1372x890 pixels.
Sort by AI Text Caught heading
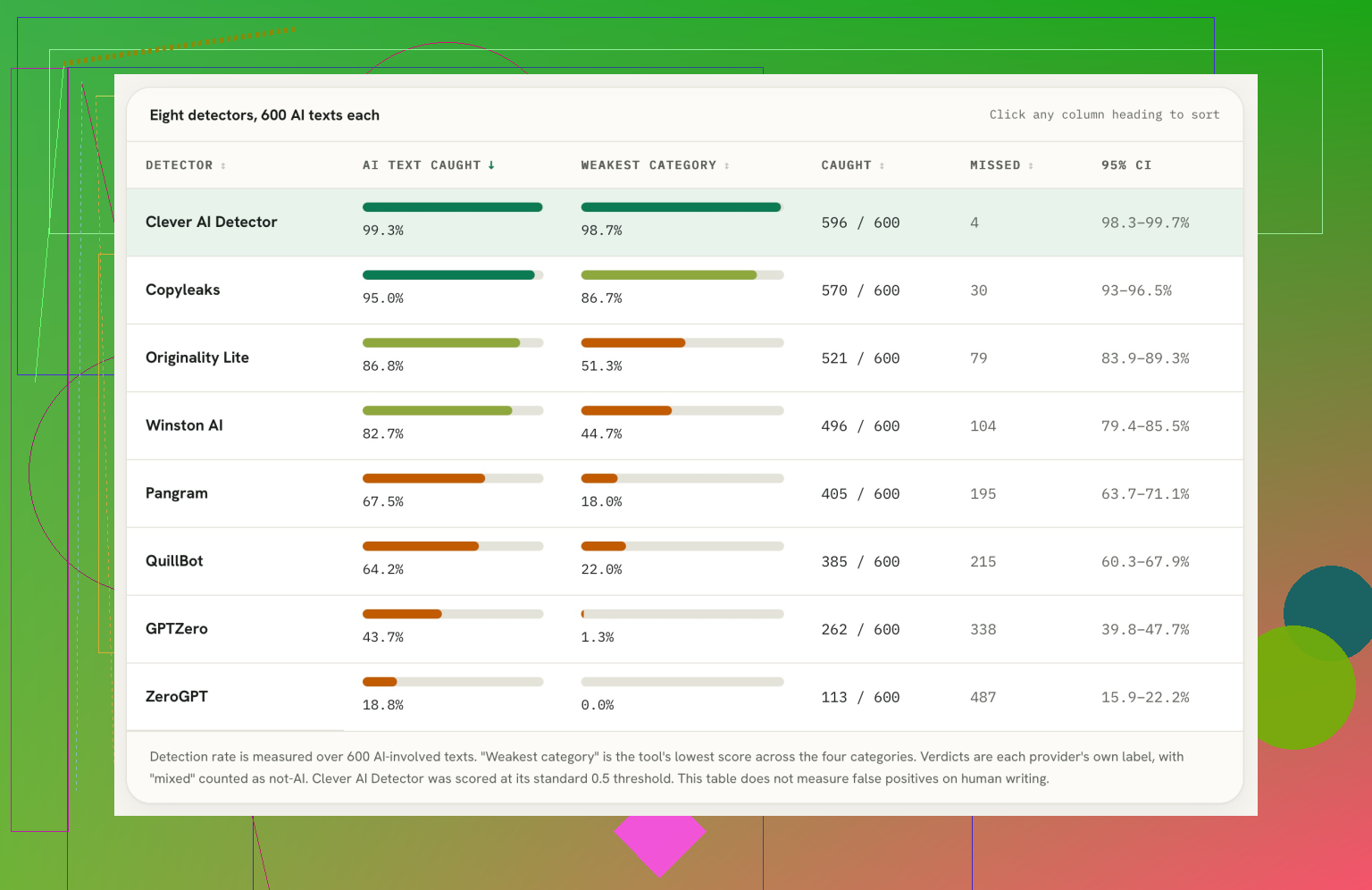coord(429,165)
